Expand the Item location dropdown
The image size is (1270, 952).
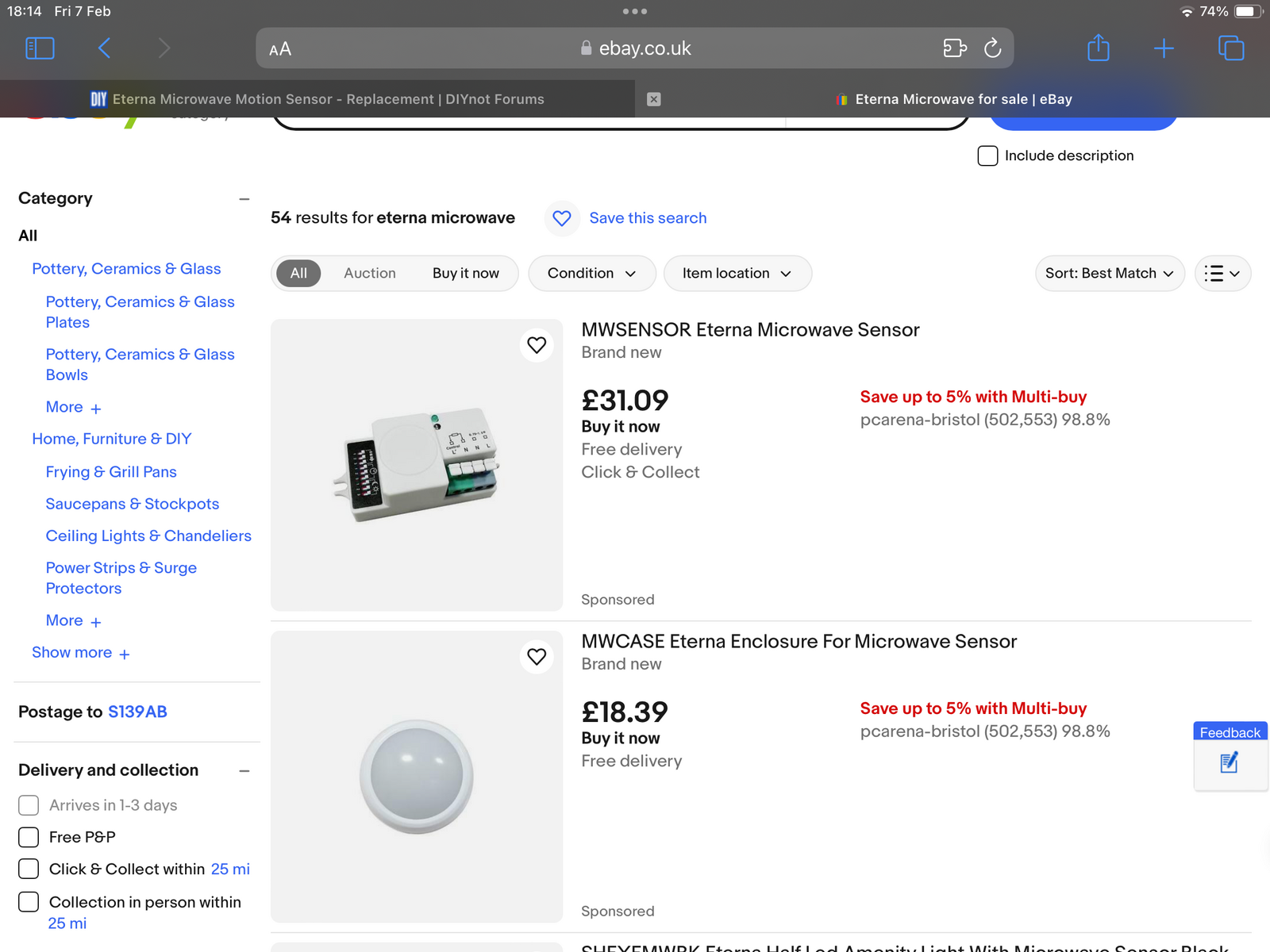737,273
